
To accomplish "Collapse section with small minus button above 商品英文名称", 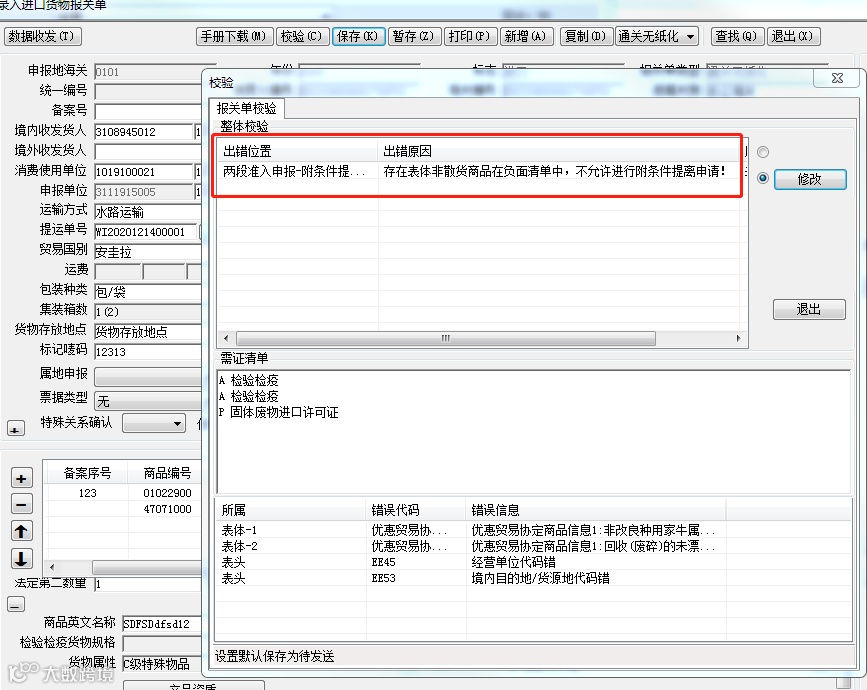I will (15, 605).
